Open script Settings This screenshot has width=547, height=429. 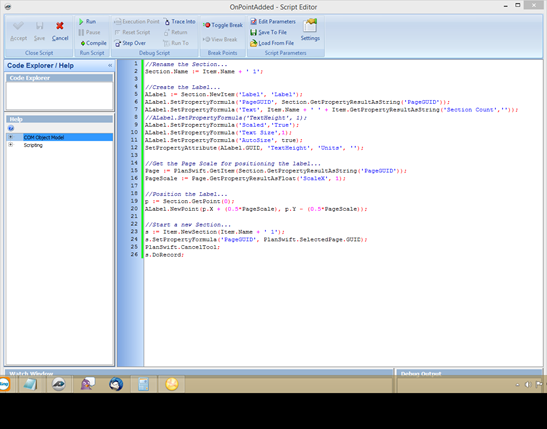pyautogui.click(x=310, y=30)
